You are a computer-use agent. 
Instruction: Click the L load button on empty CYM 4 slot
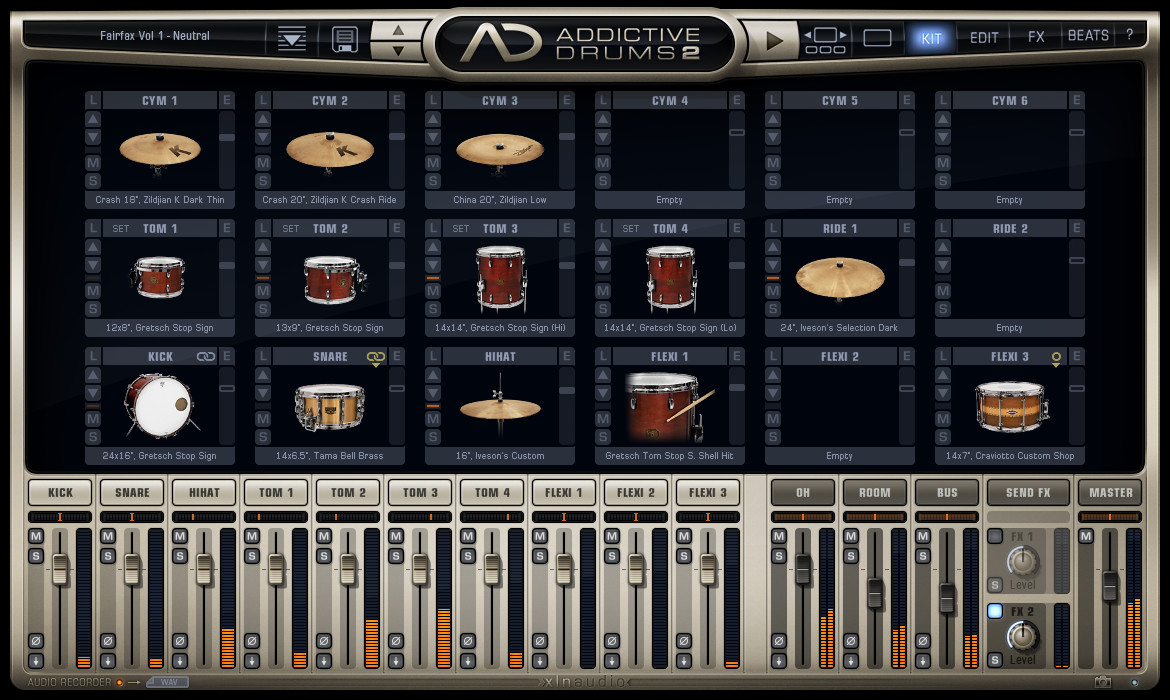(603, 100)
